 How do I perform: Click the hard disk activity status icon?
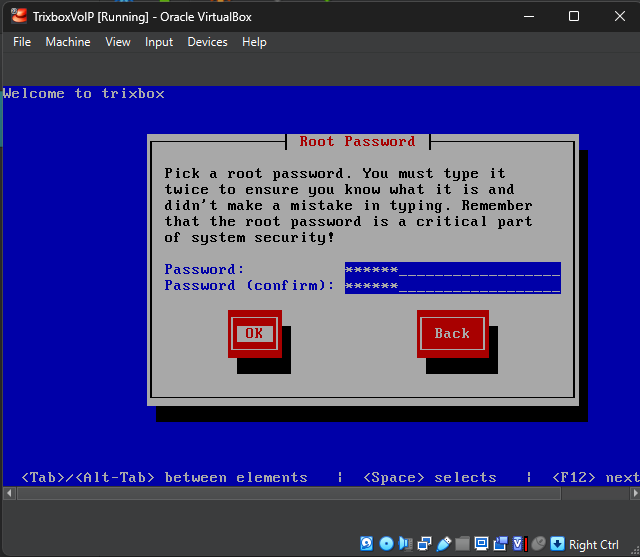pyautogui.click(x=367, y=544)
